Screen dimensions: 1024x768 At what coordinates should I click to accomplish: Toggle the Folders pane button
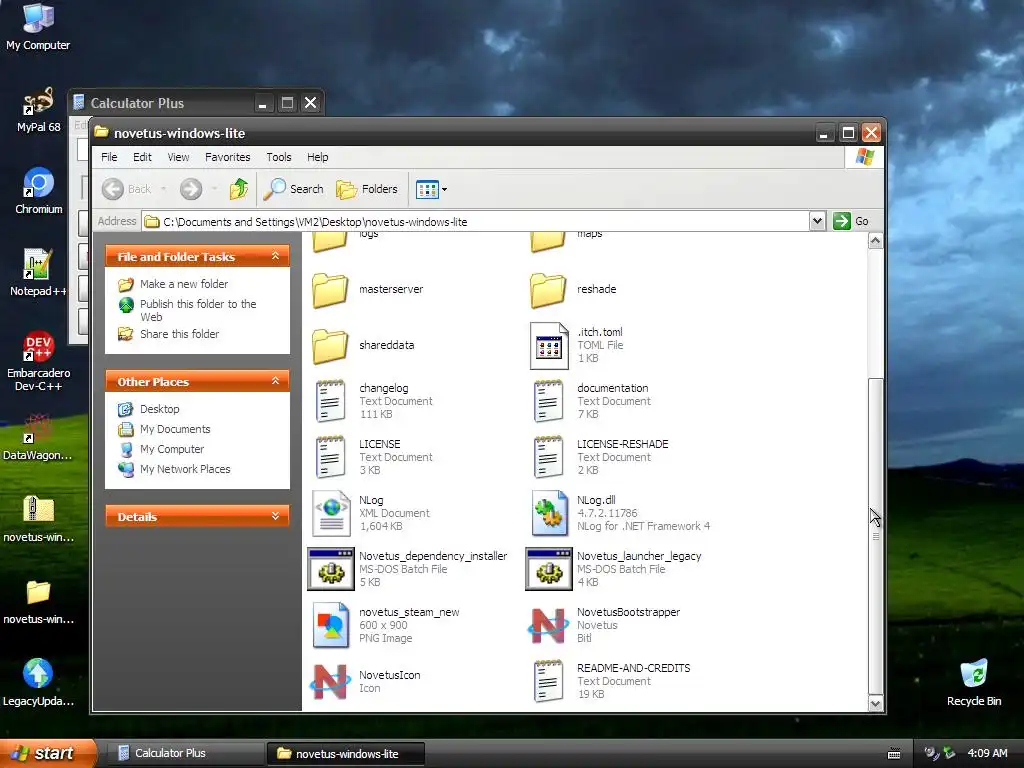(366, 189)
